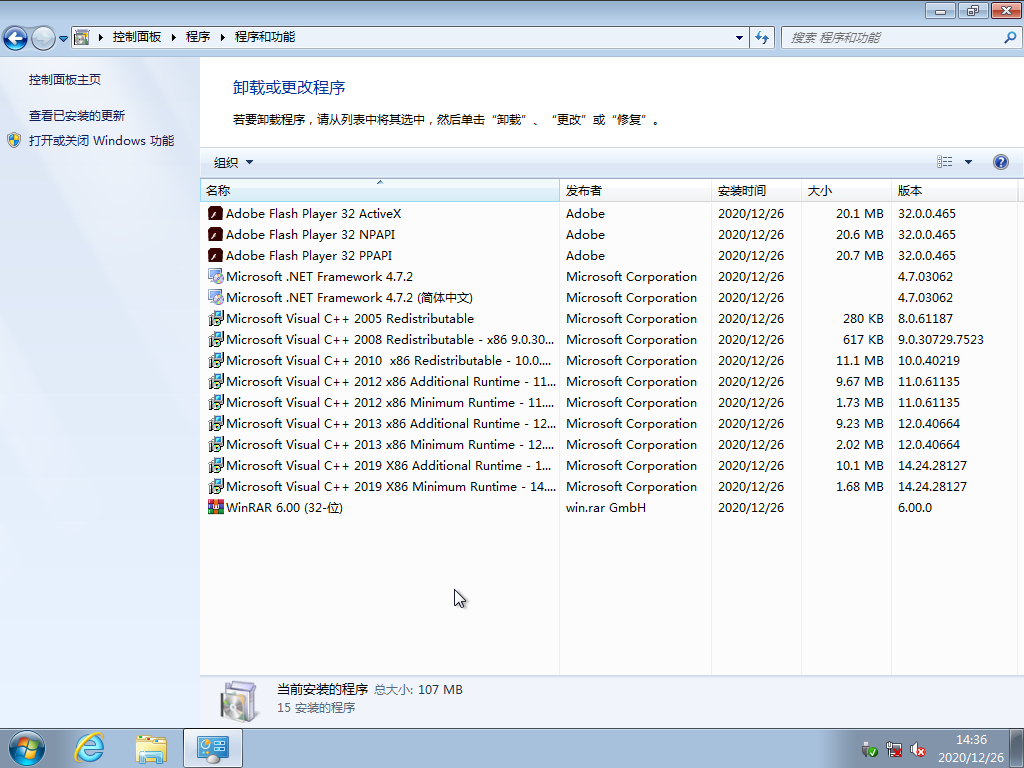Click size 617 KB cell
This screenshot has height=768, width=1024.
coord(863,340)
